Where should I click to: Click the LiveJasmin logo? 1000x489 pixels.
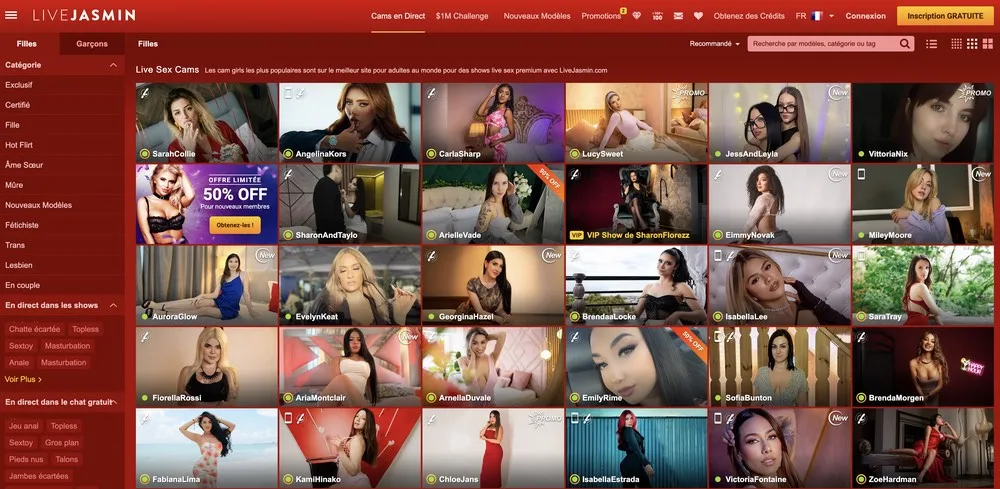coord(84,15)
